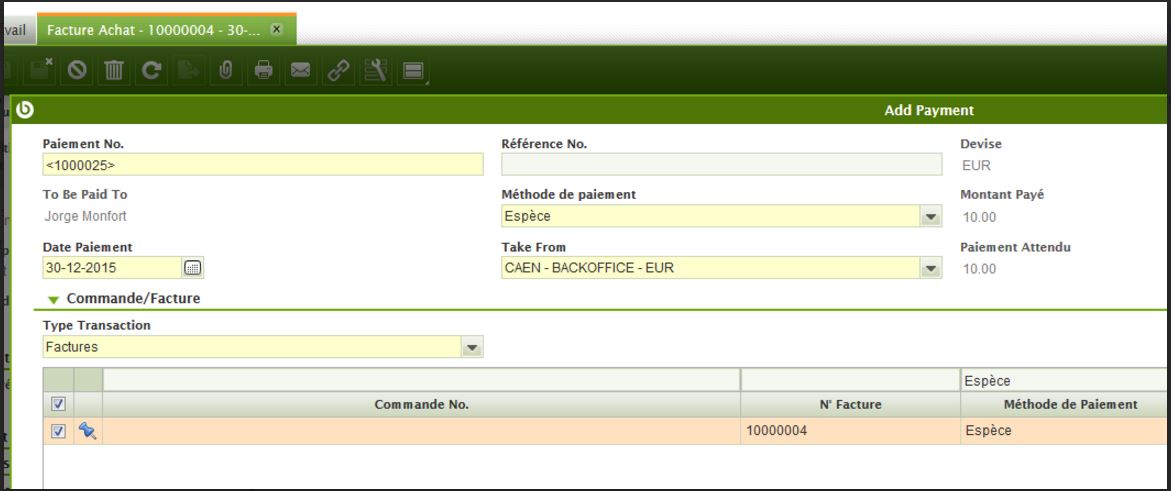Toggle the select-all checkbox in grid header
The width and height of the screenshot is (1171, 491).
(x=58, y=404)
